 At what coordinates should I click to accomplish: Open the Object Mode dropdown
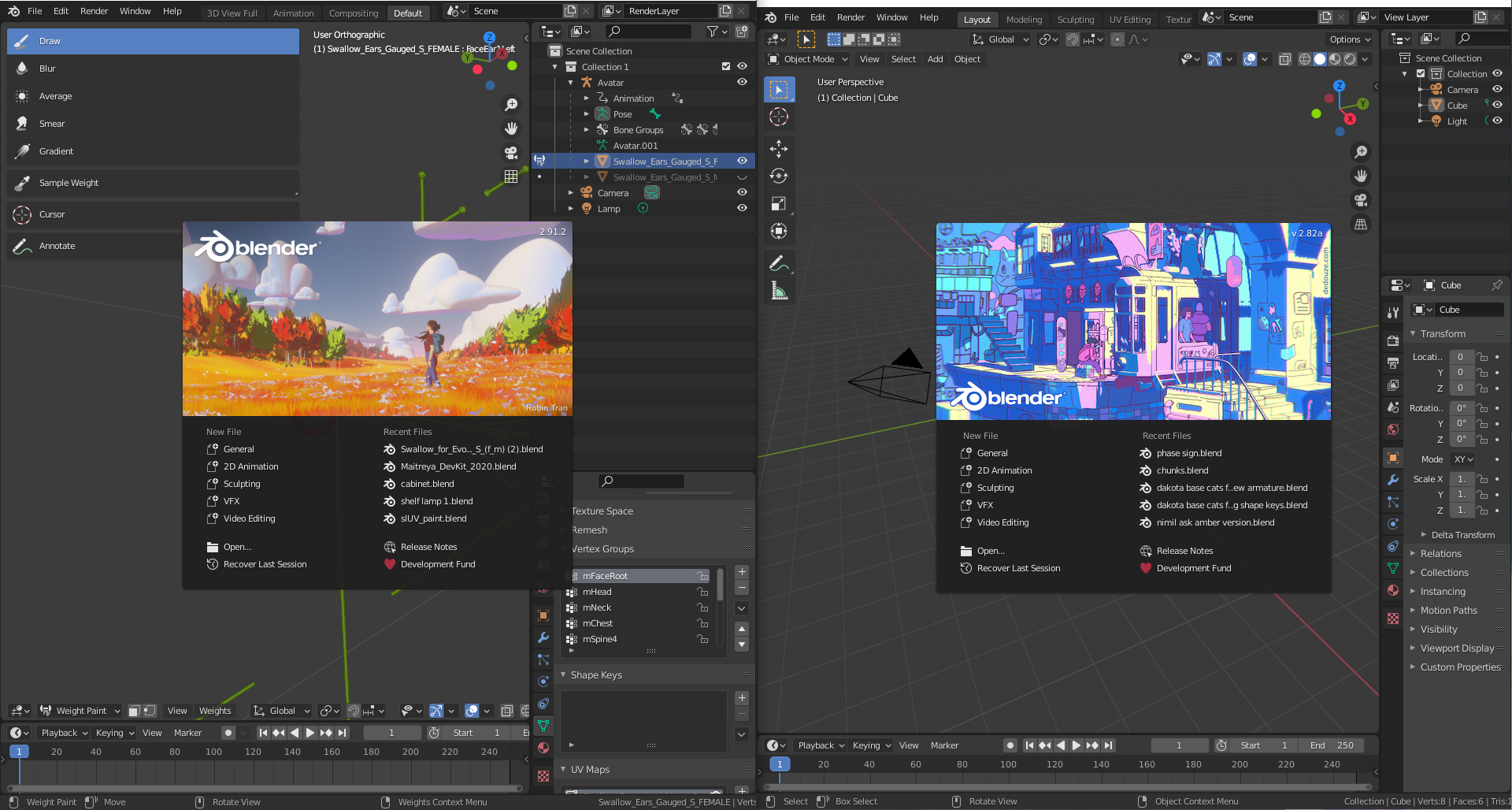tap(809, 59)
